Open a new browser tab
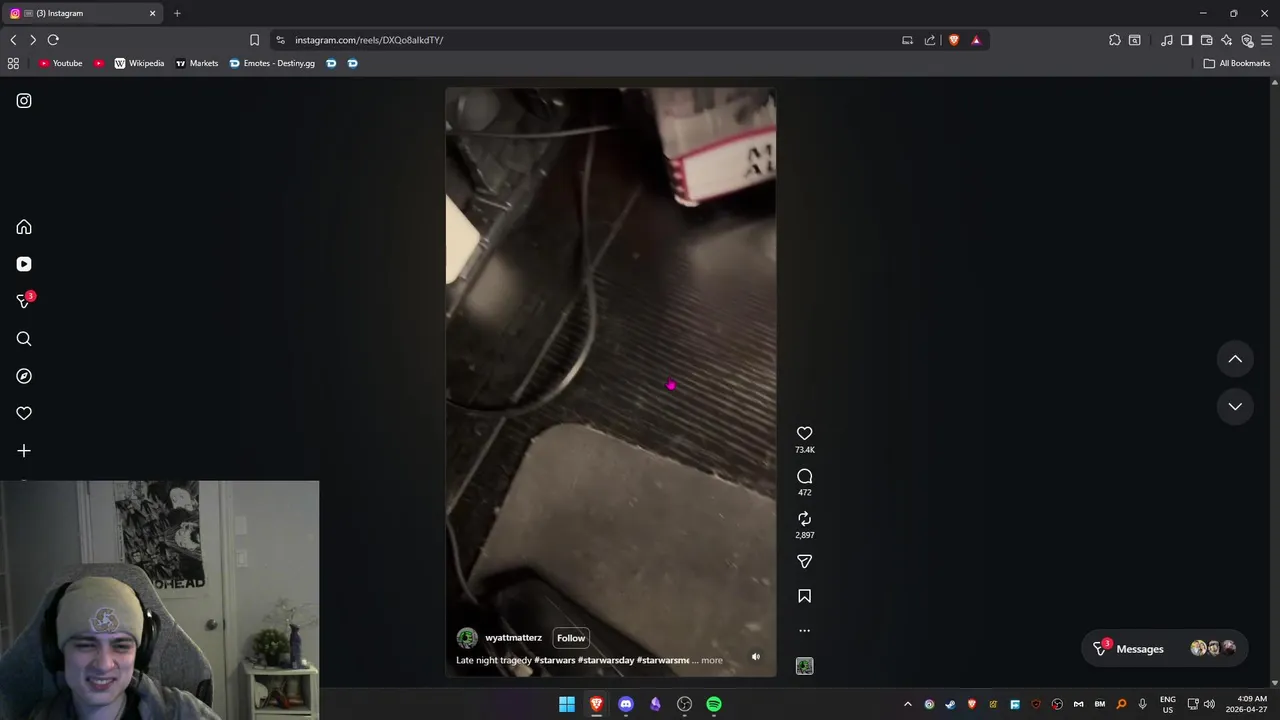Viewport: 1280px width, 720px height. tap(177, 13)
